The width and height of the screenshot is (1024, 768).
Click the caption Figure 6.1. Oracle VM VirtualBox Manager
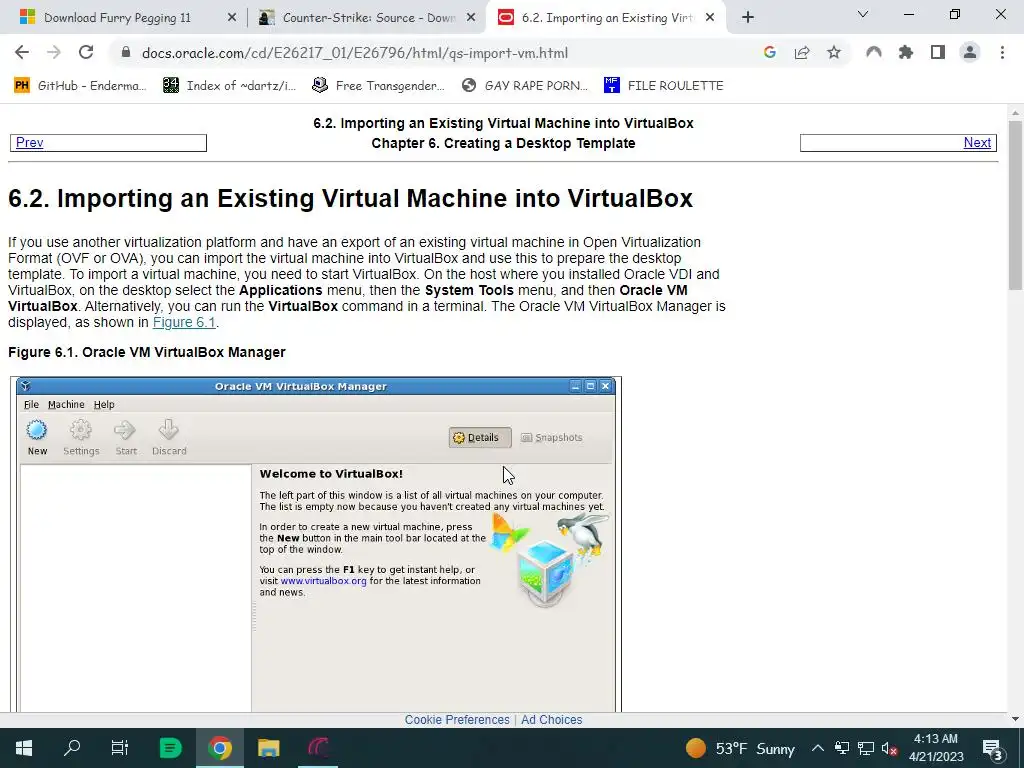coord(147,352)
